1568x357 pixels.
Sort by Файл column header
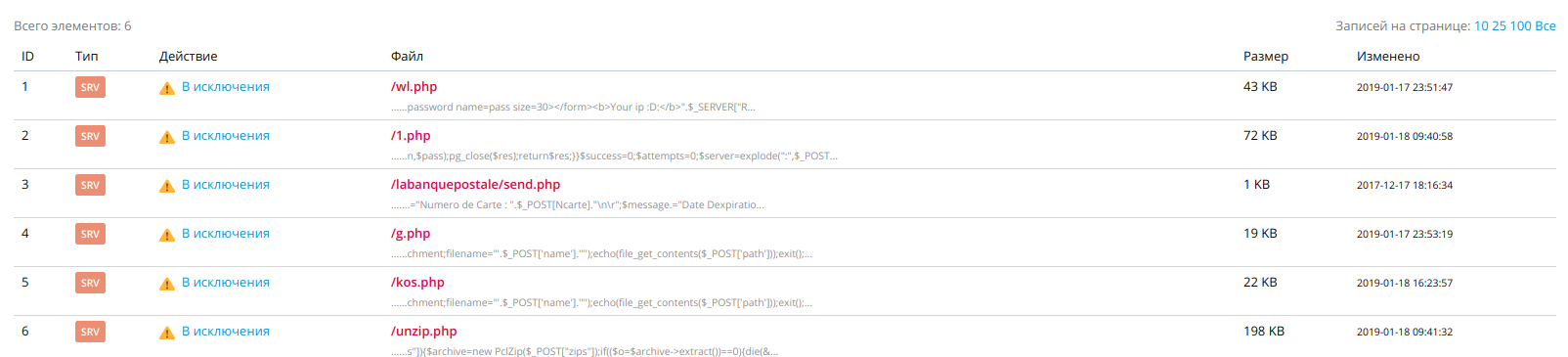tap(407, 57)
